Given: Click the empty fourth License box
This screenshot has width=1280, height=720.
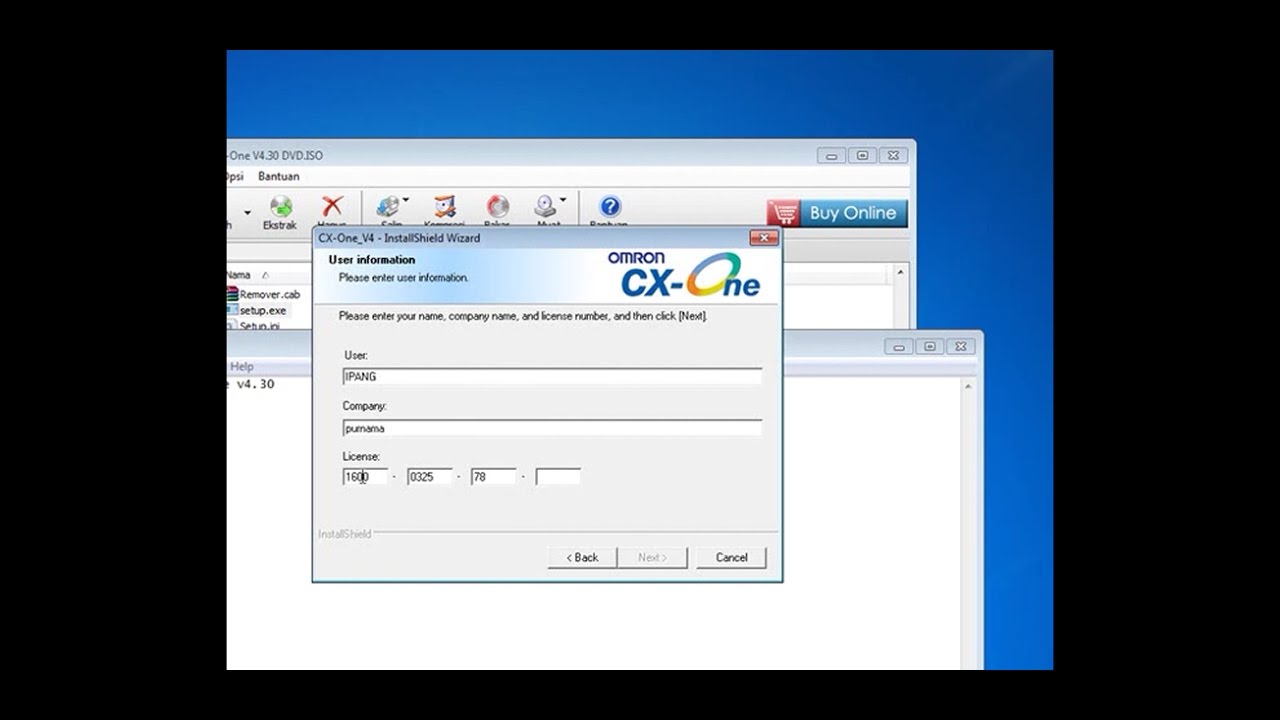Looking at the screenshot, I should point(558,477).
